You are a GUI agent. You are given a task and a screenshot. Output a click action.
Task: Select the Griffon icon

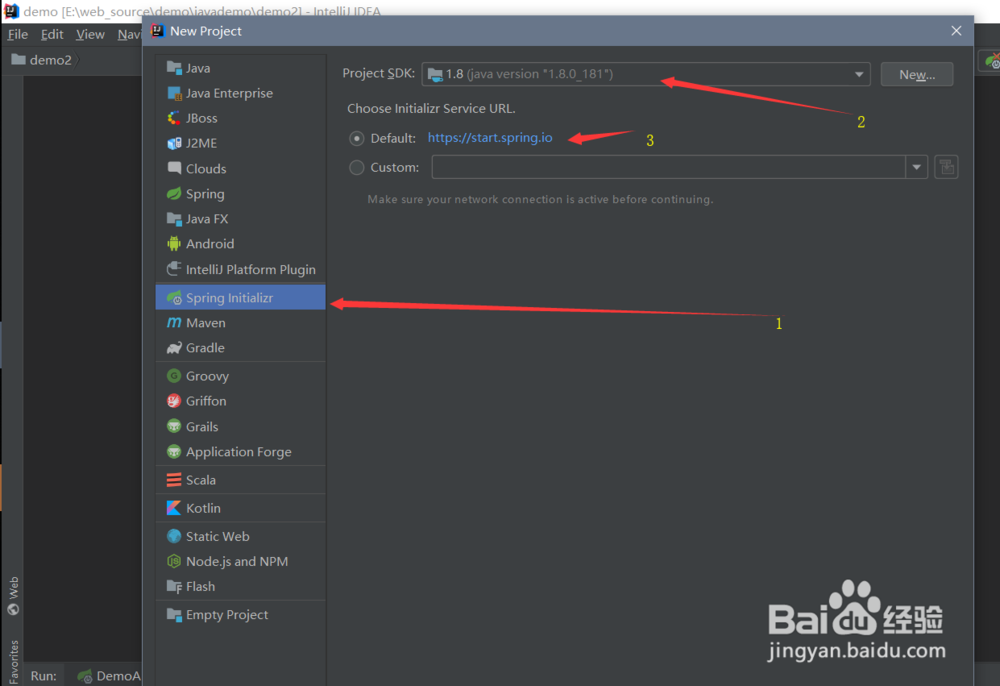[x=173, y=401]
